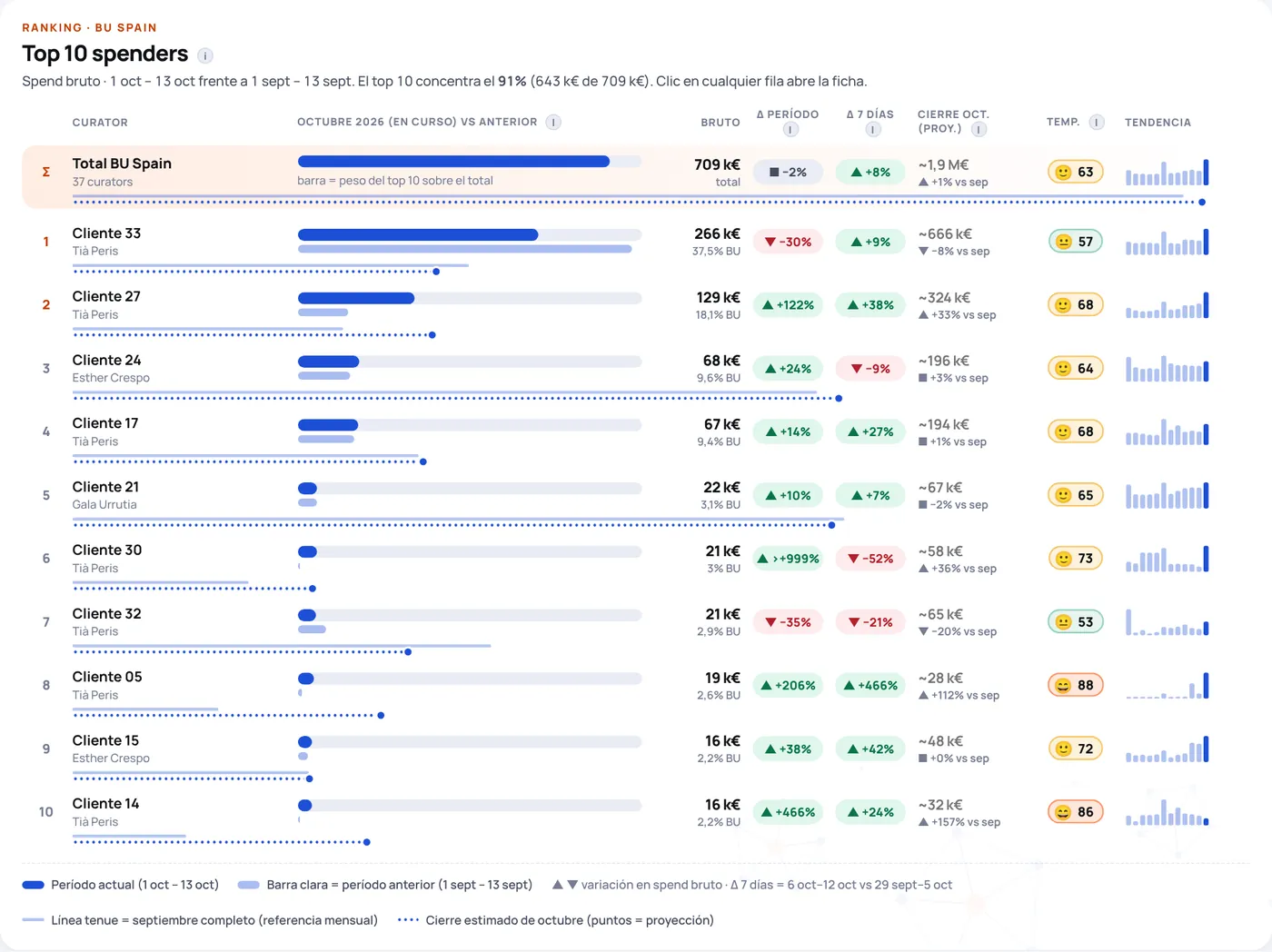The width and height of the screenshot is (1272, 952).
Task: Open the trend sparkline for Cliente 32
Action: [1168, 622]
